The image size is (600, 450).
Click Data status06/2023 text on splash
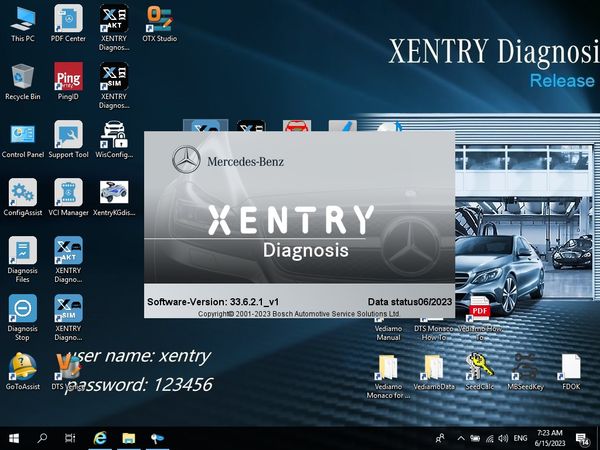[410, 302]
